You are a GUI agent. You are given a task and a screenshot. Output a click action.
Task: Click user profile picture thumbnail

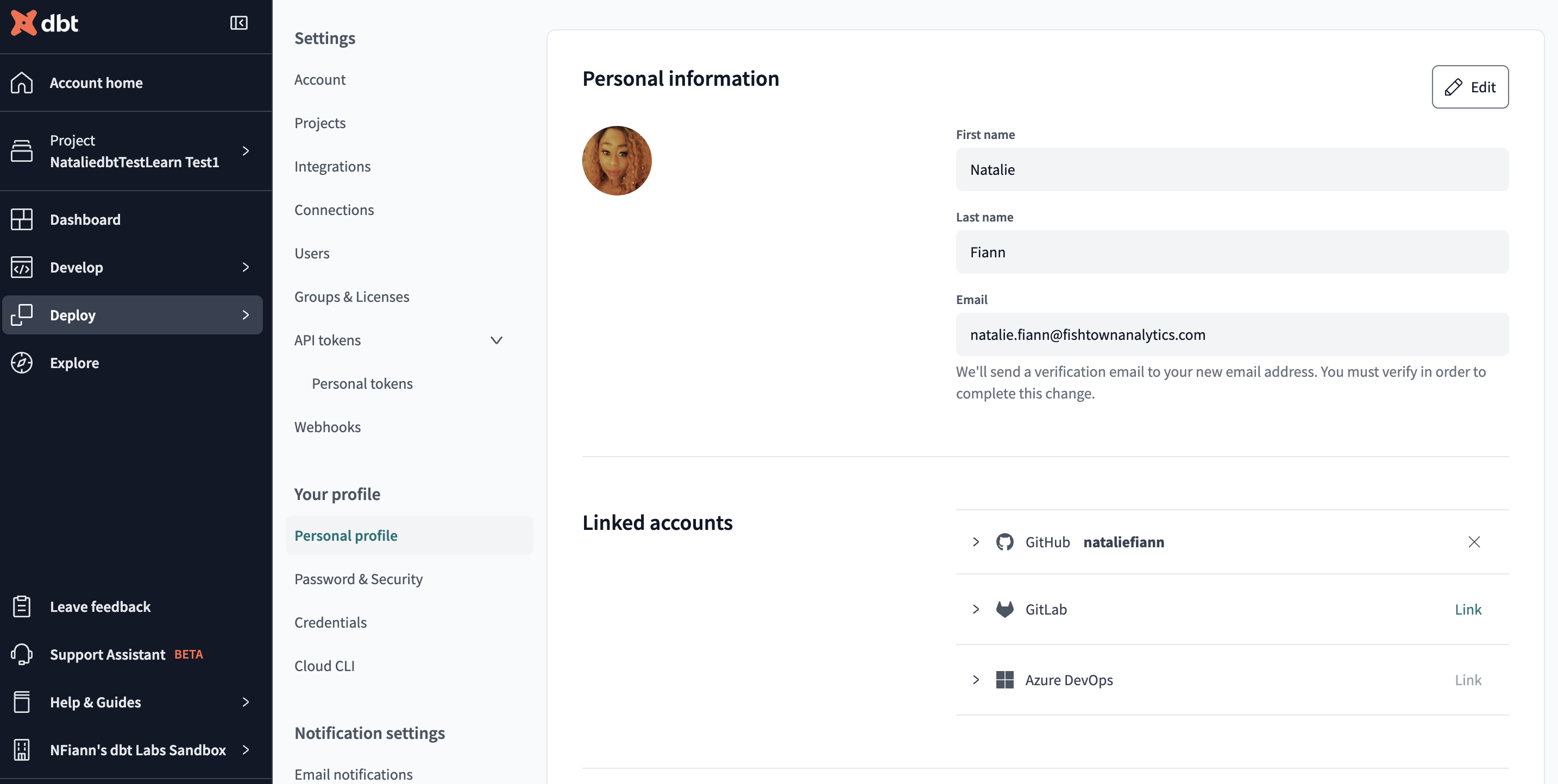[x=617, y=160]
